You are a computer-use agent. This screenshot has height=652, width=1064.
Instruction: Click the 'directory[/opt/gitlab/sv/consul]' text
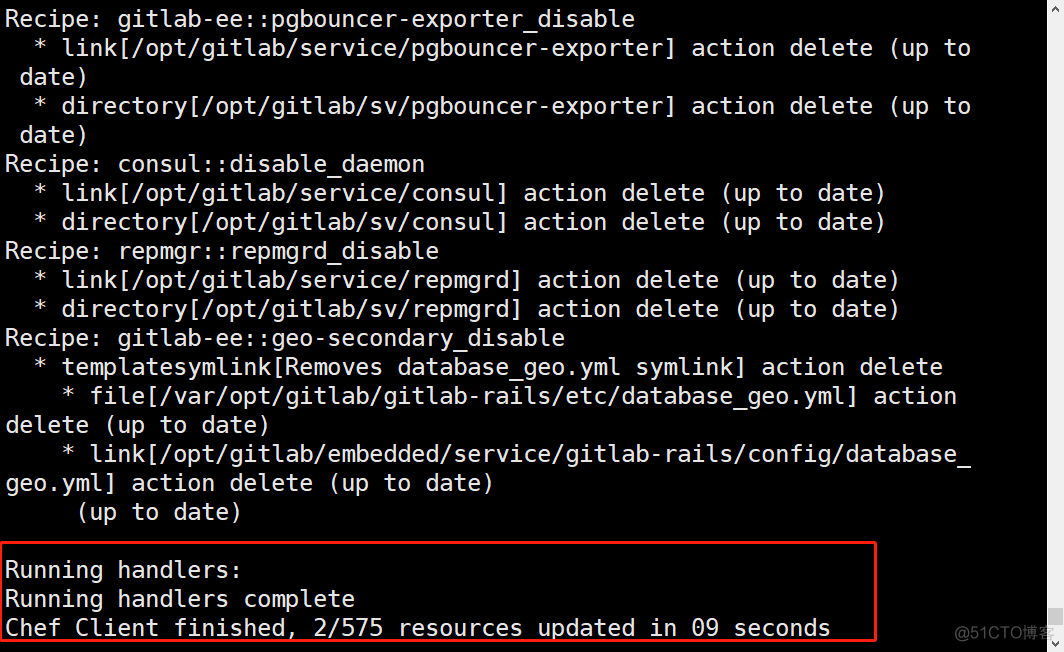284,223
